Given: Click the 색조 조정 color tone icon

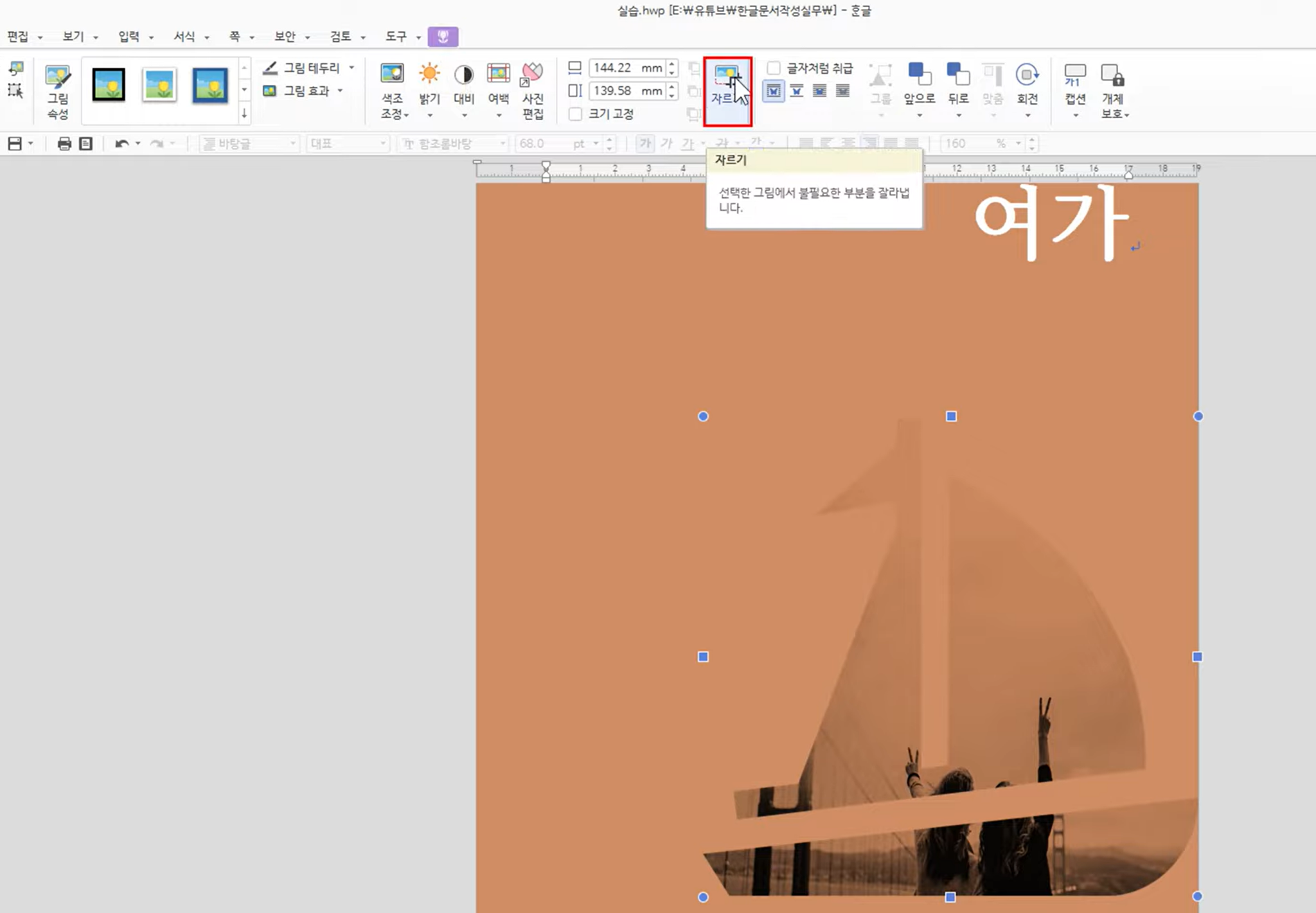Looking at the screenshot, I should [392, 75].
